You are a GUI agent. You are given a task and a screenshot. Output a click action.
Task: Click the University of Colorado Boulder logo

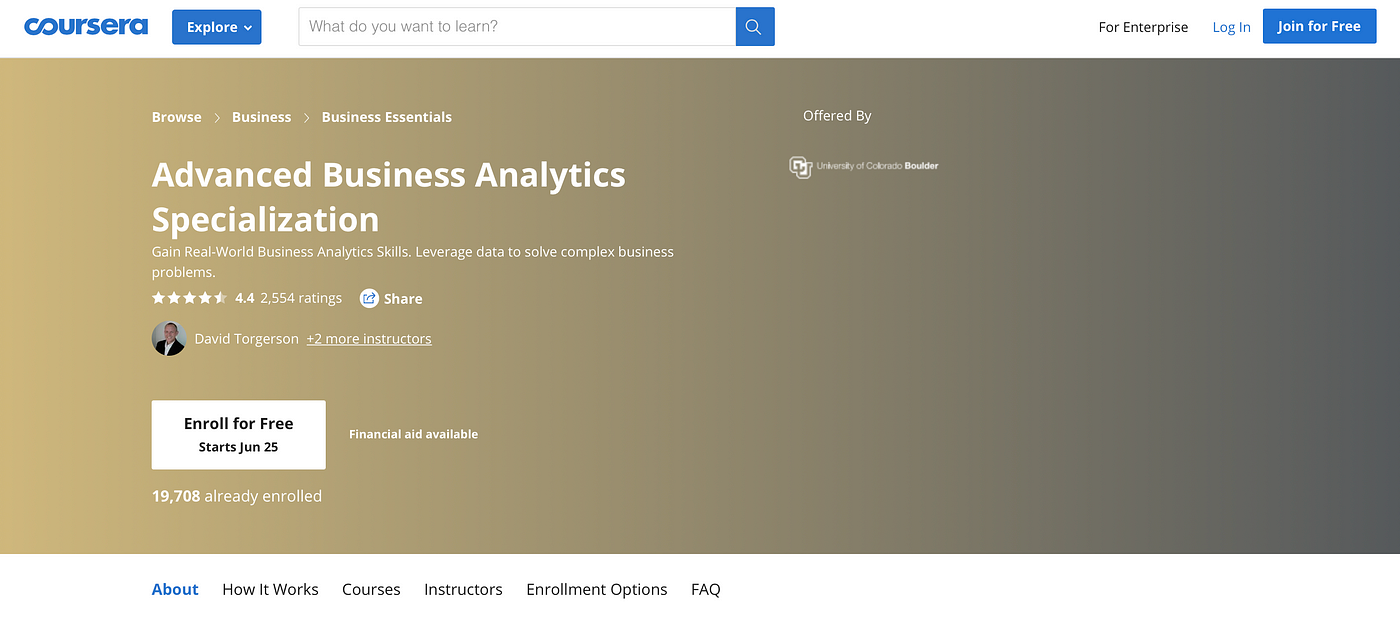pyautogui.click(x=864, y=166)
